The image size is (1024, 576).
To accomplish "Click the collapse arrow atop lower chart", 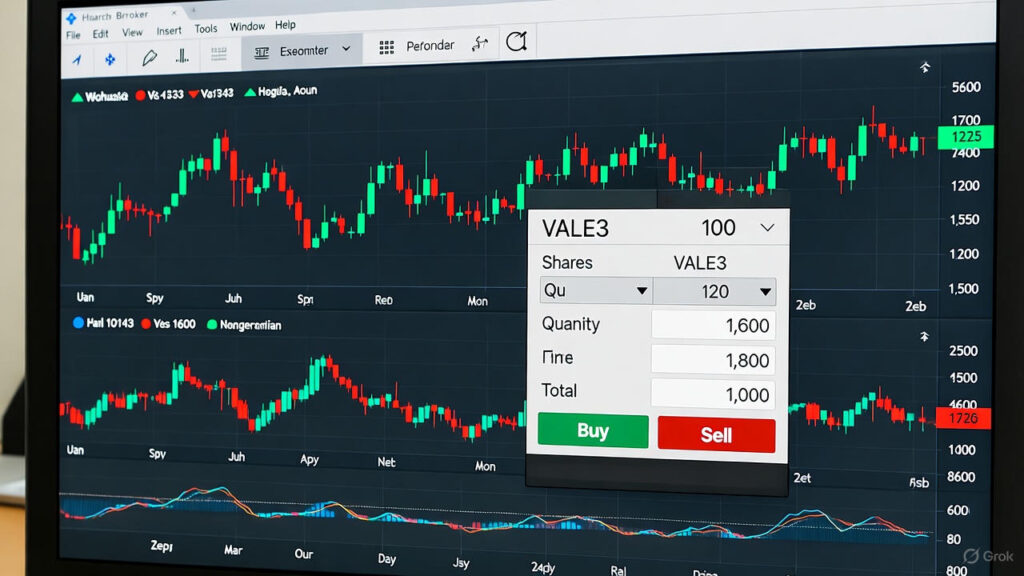I will tap(925, 337).
